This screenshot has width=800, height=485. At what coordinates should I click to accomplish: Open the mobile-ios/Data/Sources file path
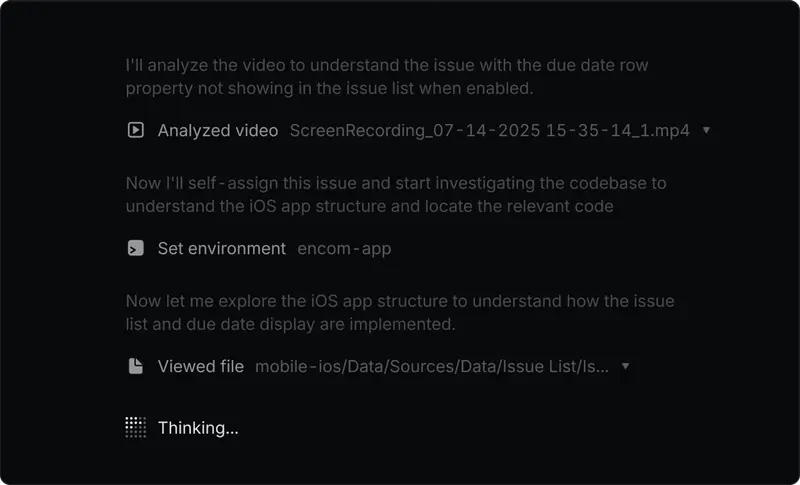click(431, 366)
